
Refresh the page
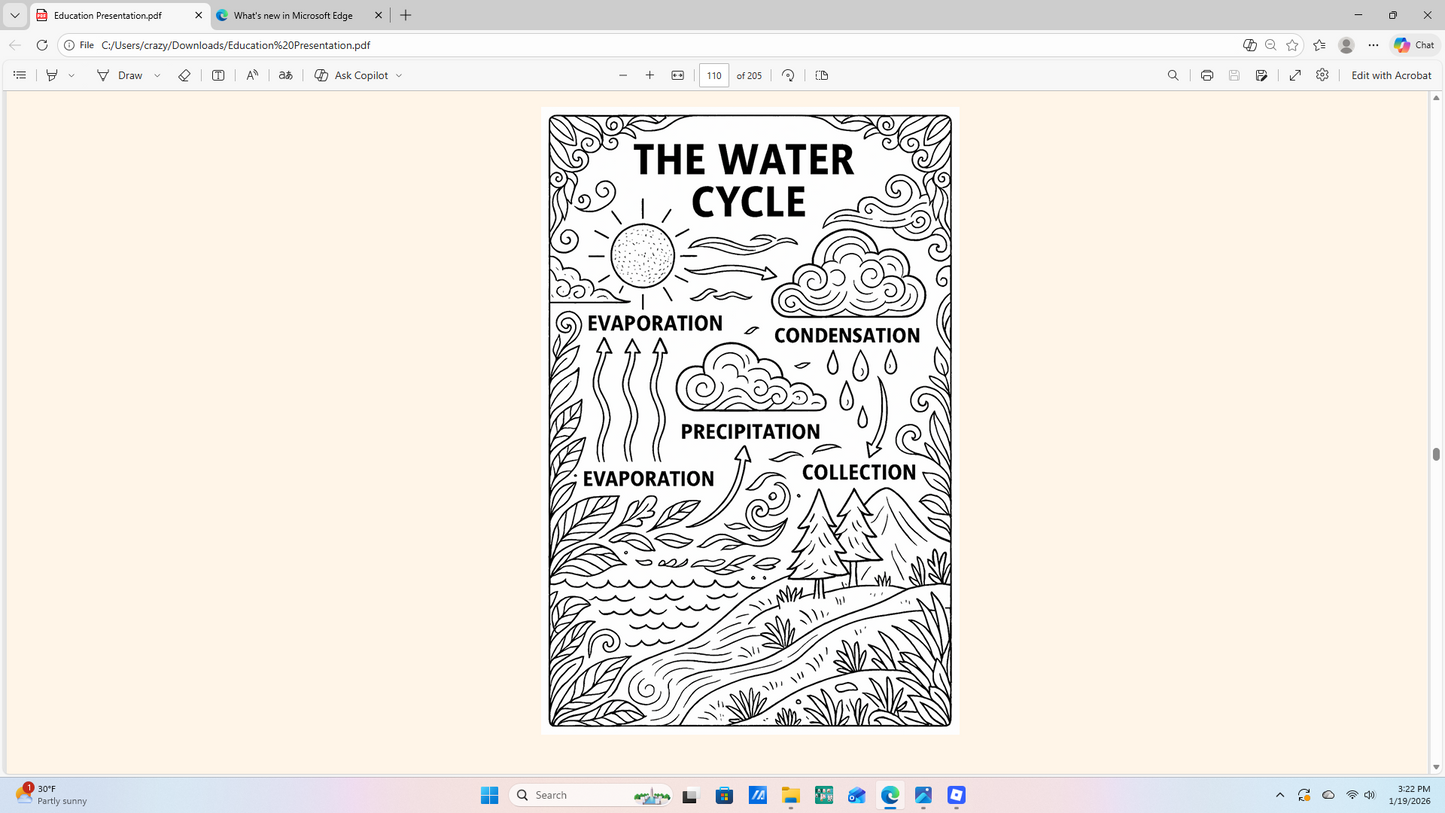tap(42, 45)
